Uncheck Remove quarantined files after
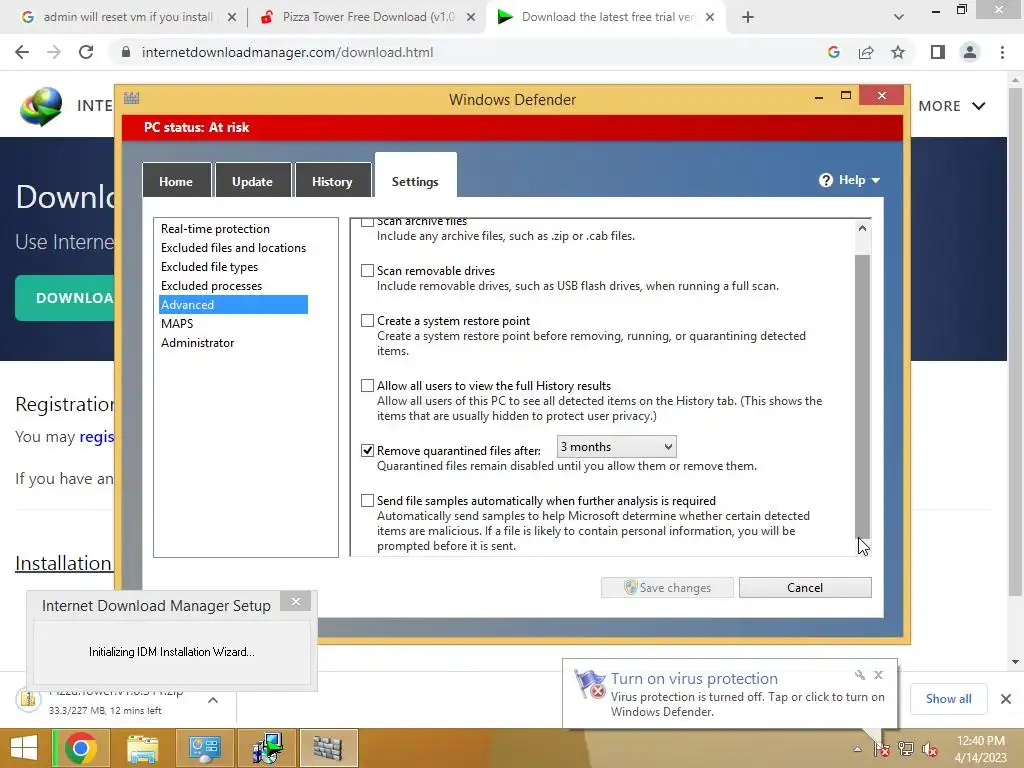1024x768 pixels. coord(368,451)
